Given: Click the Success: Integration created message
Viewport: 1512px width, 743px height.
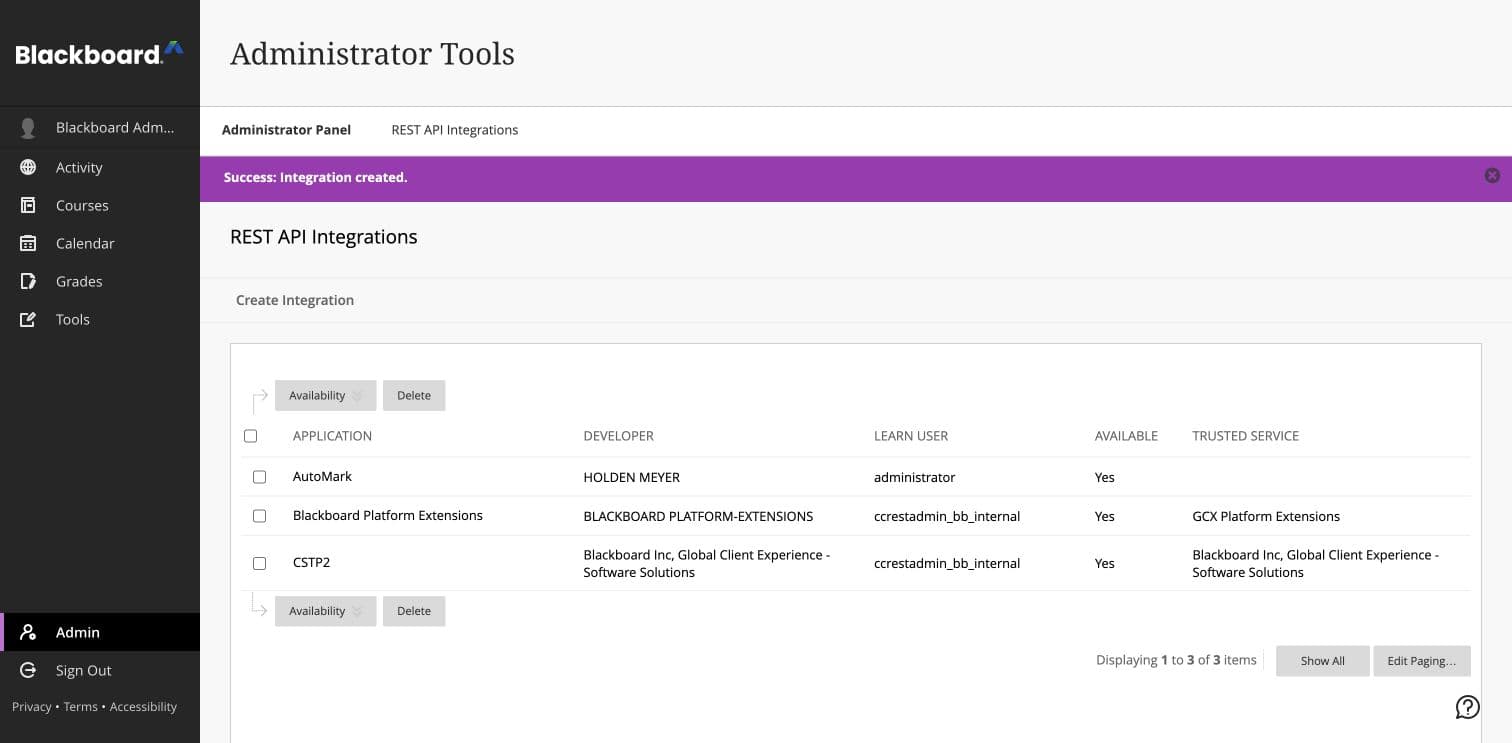Looking at the screenshot, I should click(315, 178).
